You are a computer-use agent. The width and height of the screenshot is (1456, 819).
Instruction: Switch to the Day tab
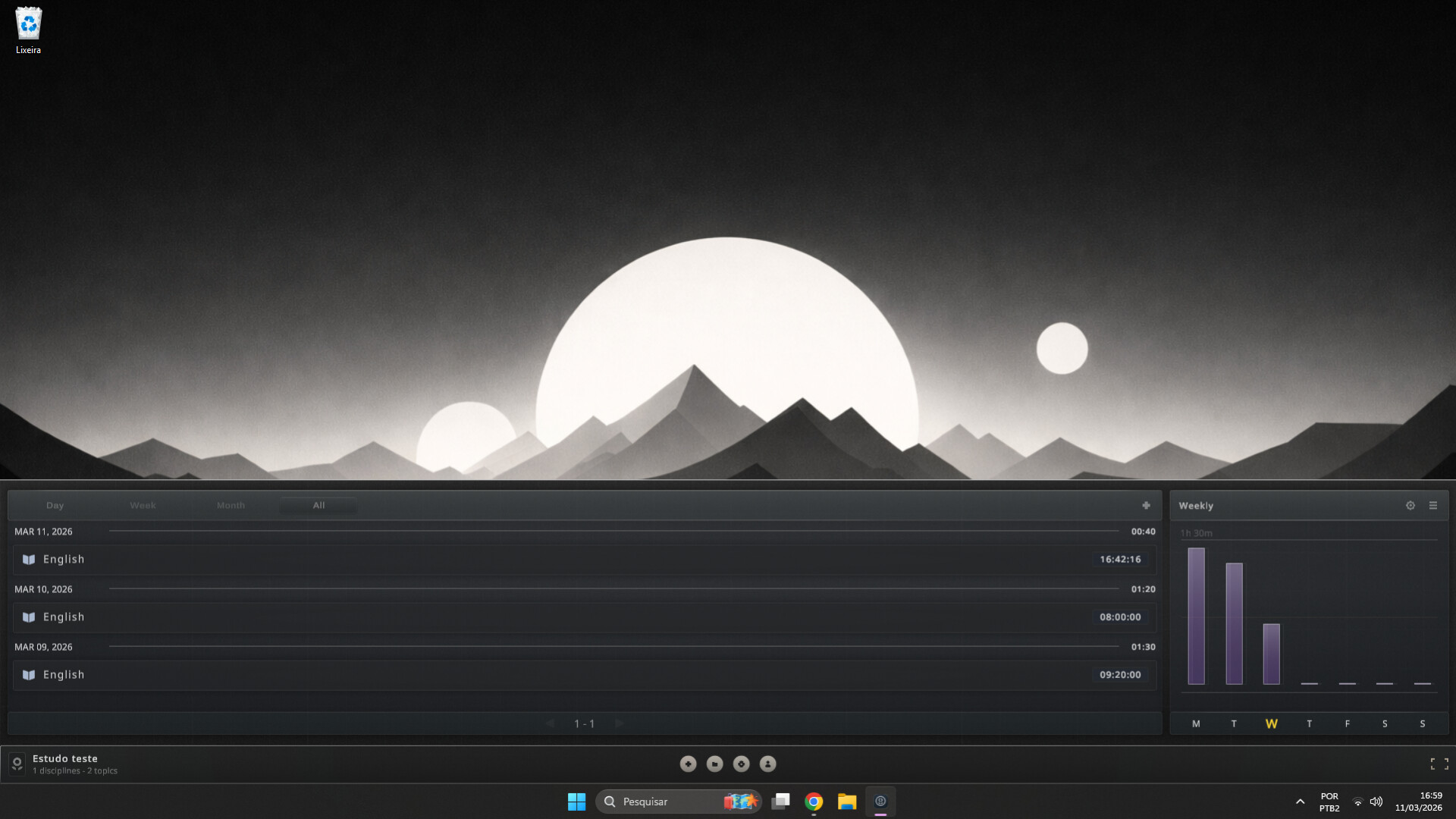55,505
